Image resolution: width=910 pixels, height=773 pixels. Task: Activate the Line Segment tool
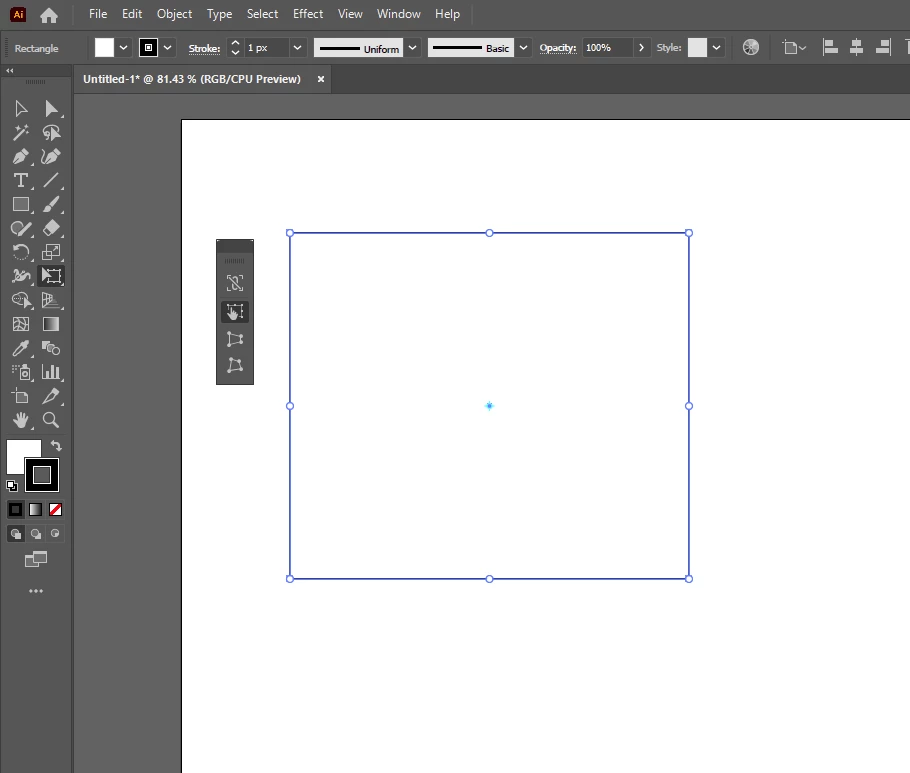[51, 180]
